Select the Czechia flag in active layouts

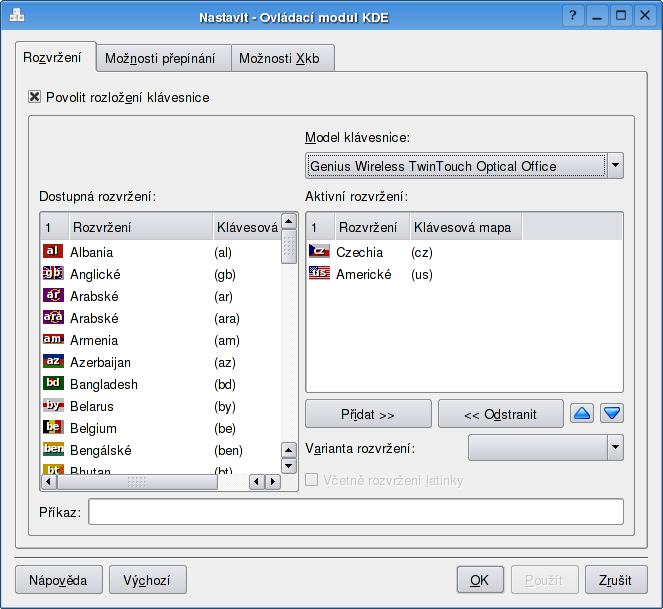coord(319,252)
